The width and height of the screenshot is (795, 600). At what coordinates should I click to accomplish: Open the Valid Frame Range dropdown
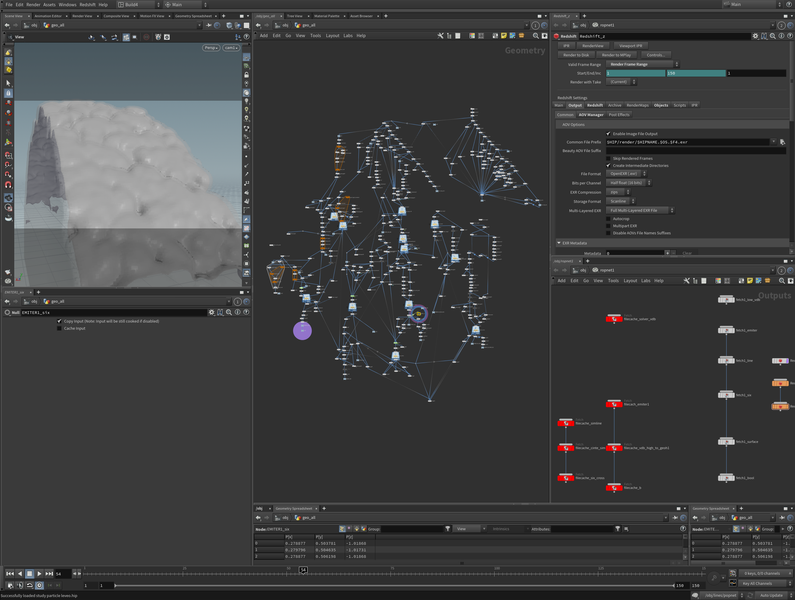point(642,64)
